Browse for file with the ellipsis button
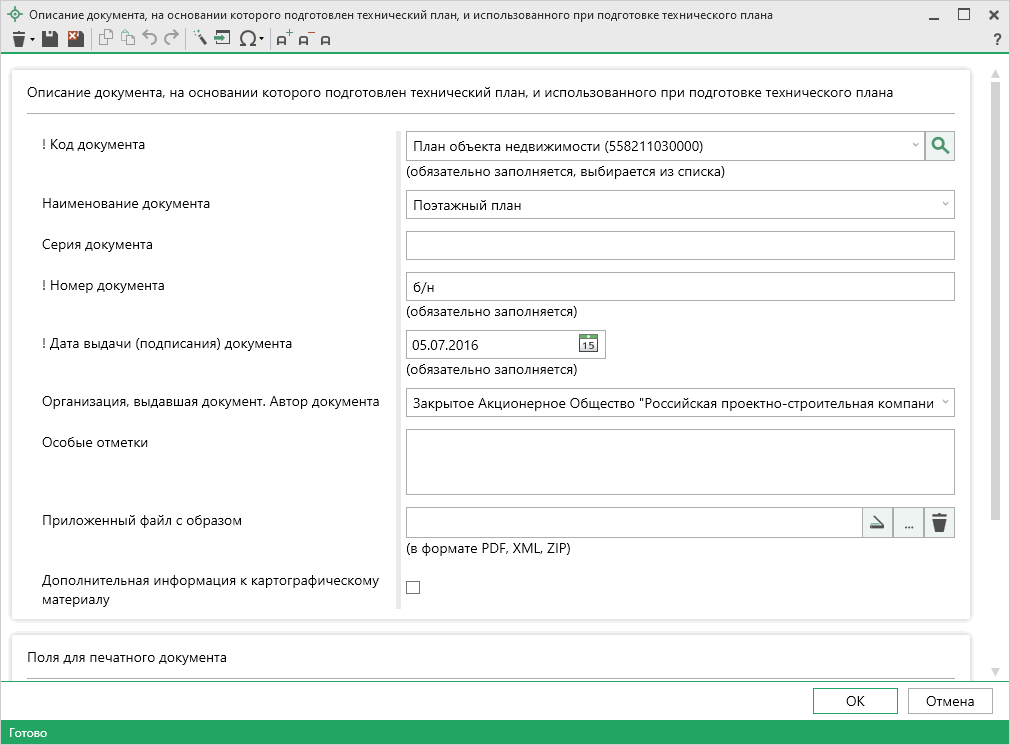 tap(908, 523)
